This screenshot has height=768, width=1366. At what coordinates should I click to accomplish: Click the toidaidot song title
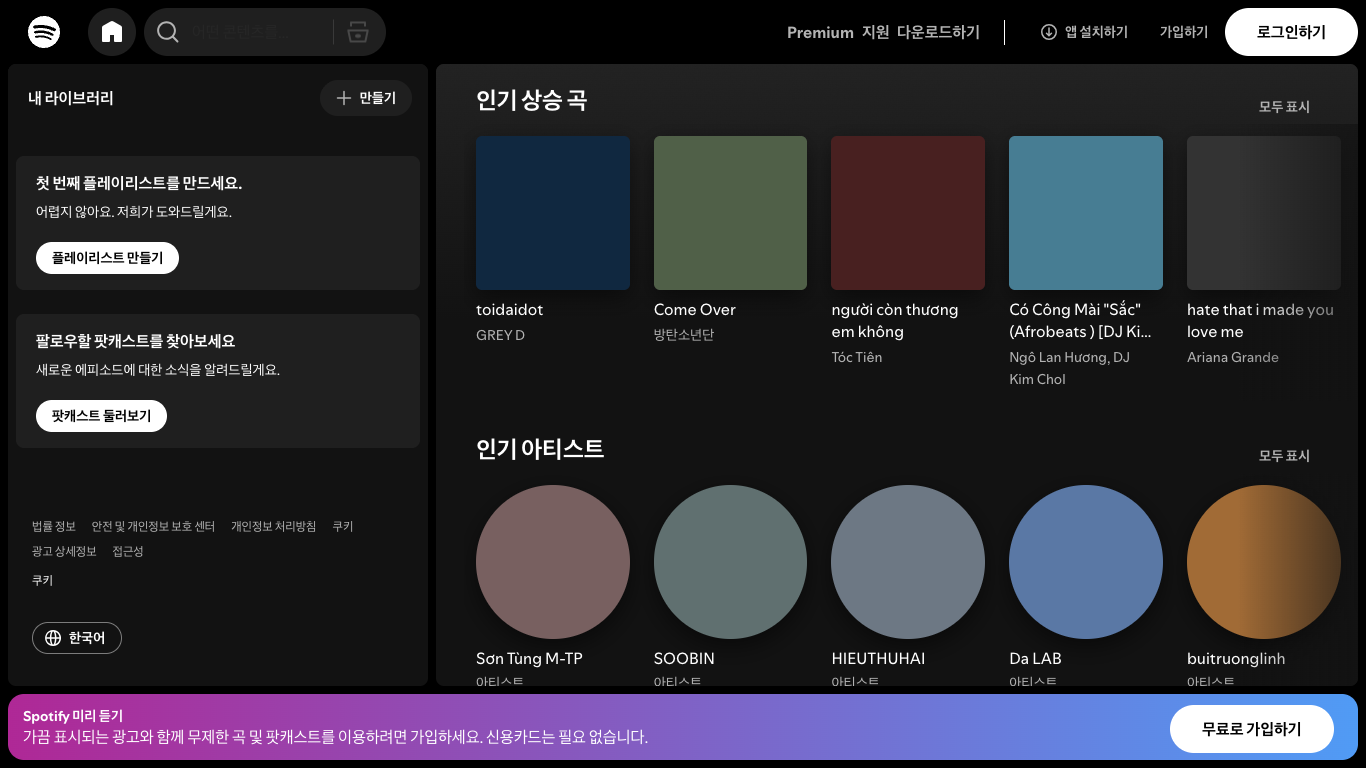coord(510,310)
